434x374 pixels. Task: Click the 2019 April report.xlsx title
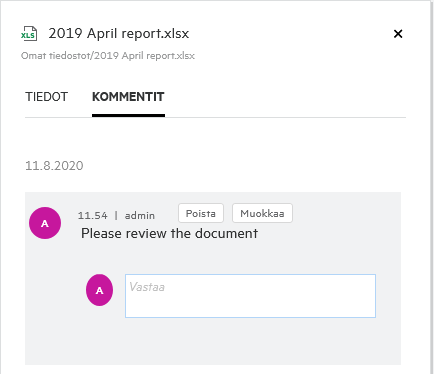coord(119,33)
